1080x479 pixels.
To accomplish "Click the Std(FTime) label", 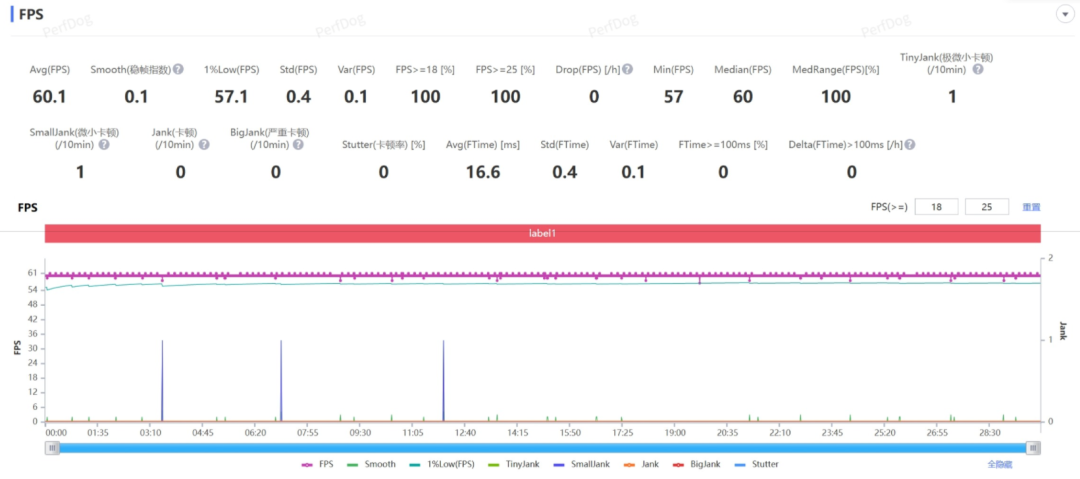I will coord(567,145).
